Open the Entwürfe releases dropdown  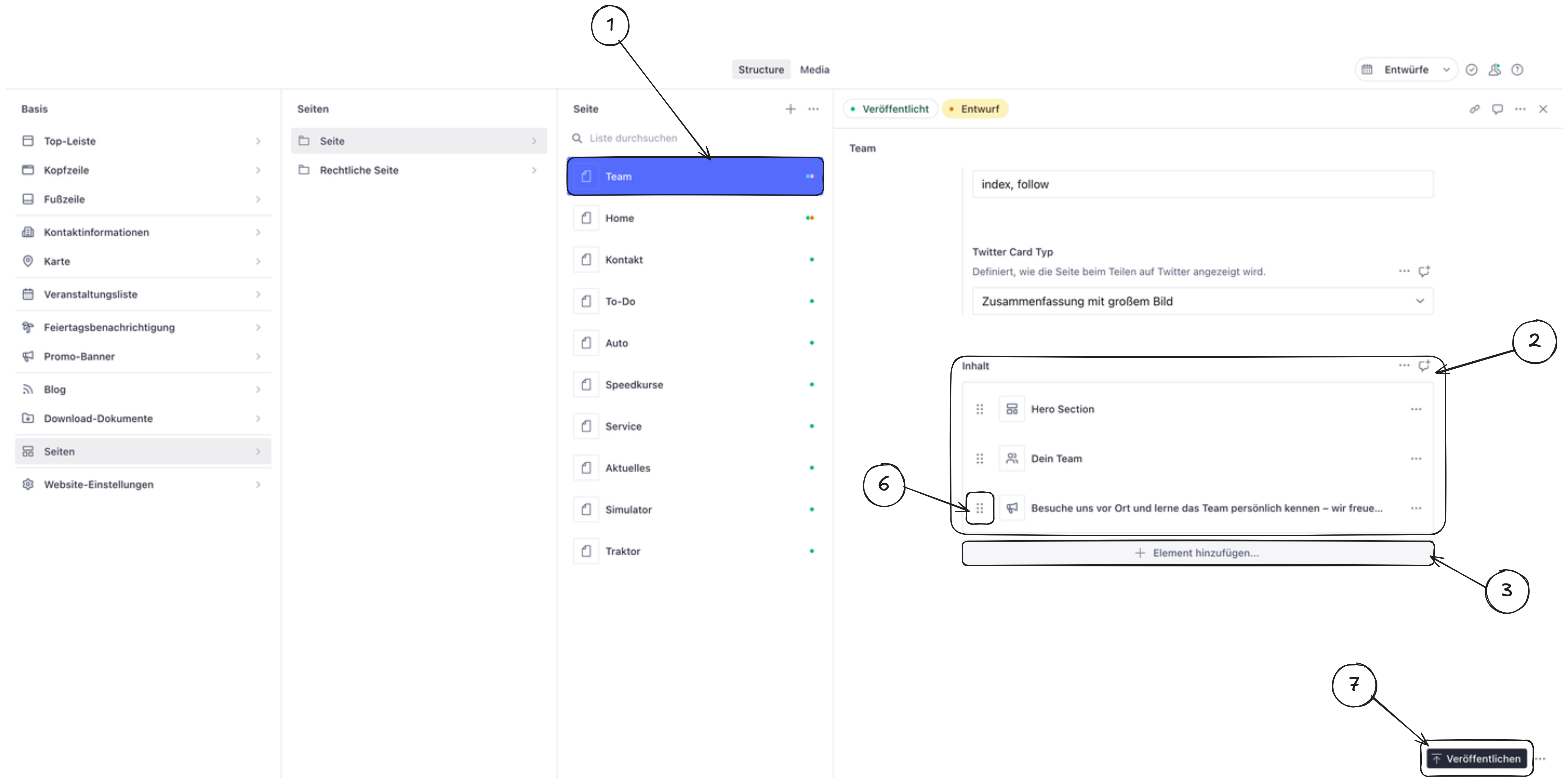1406,69
